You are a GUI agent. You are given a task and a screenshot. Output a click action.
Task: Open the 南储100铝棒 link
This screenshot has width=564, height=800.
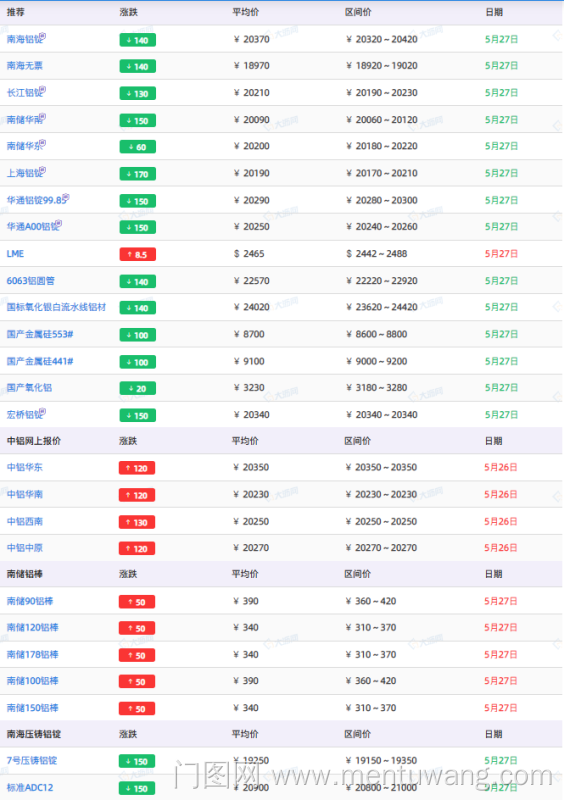tap(32, 681)
